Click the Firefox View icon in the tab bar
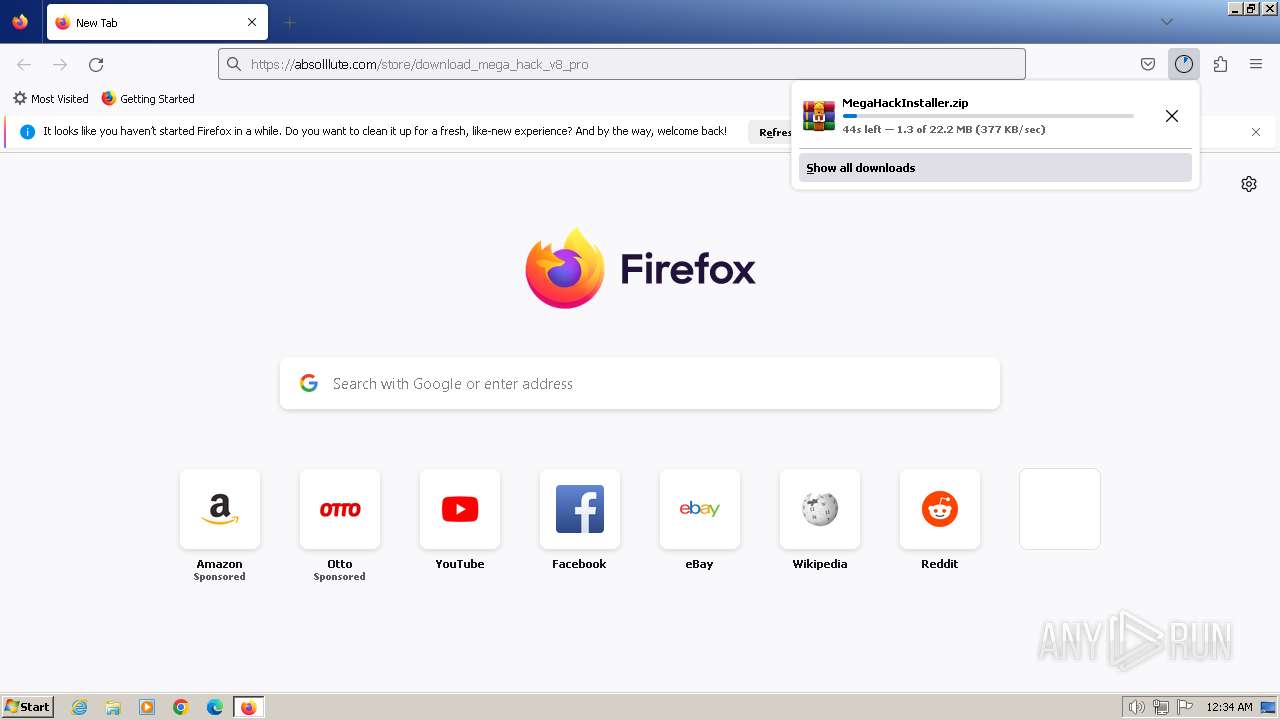Image resolution: width=1280 pixels, height=720 pixels. click(20, 22)
